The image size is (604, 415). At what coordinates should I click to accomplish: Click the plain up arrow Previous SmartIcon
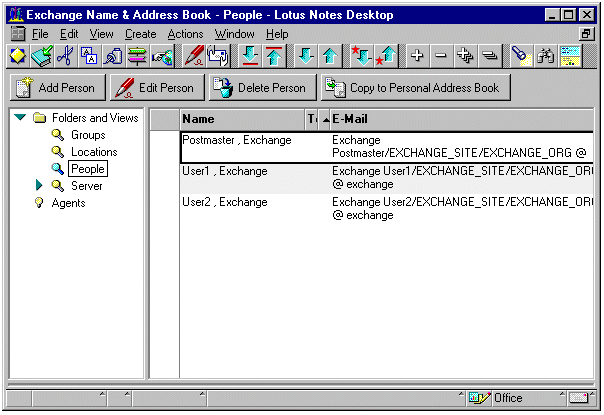[x=330, y=56]
